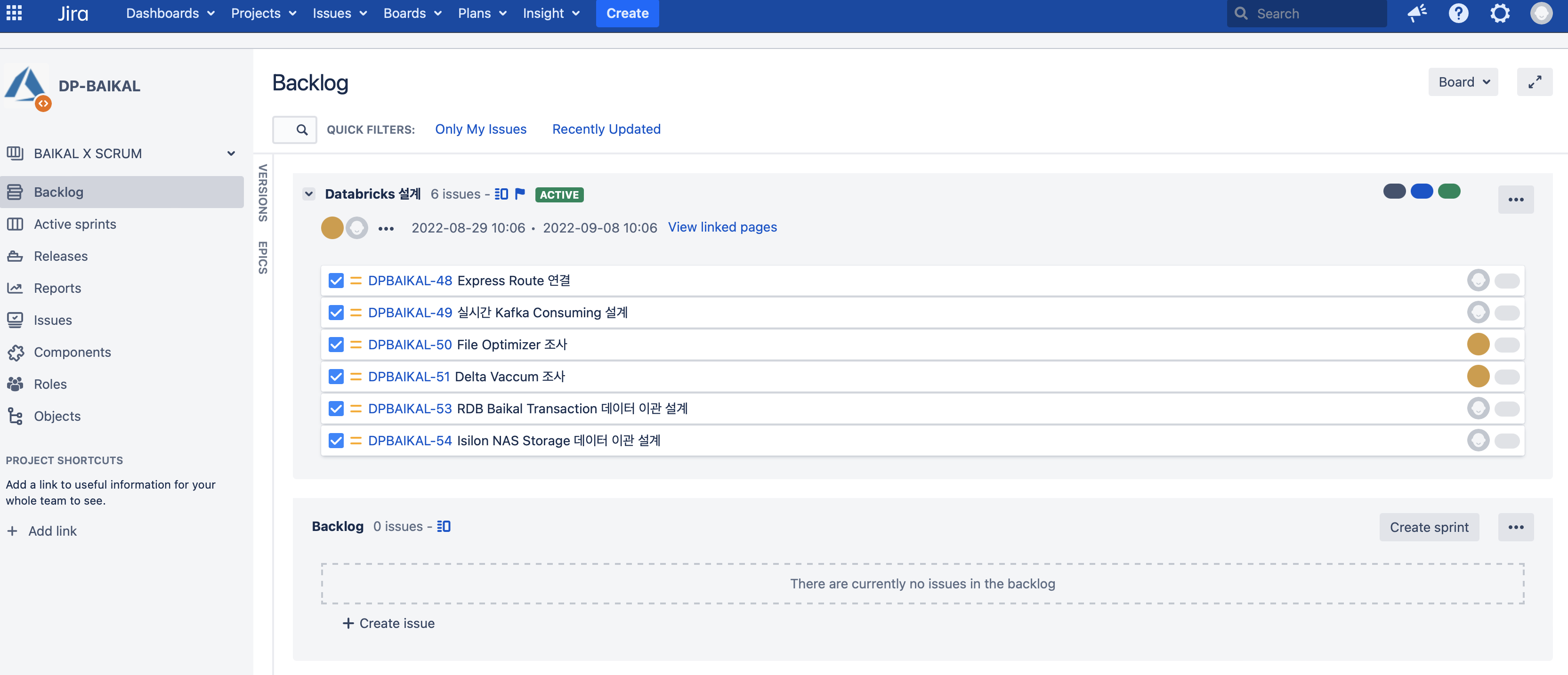Toggle the DPBAIKAL-48 issue checkbox icon
Viewport: 1568px width, 675px height.
coord(336,281)
